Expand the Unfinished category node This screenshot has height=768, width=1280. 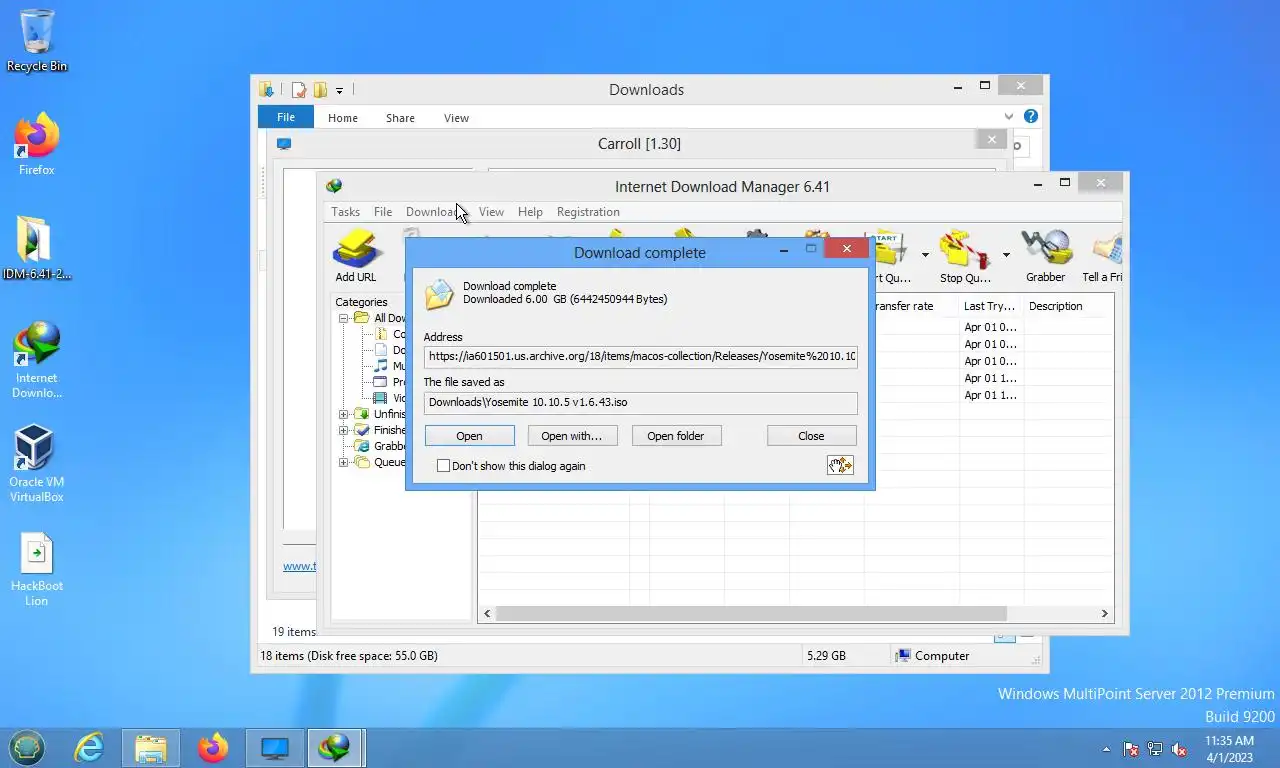coord(343,414)
